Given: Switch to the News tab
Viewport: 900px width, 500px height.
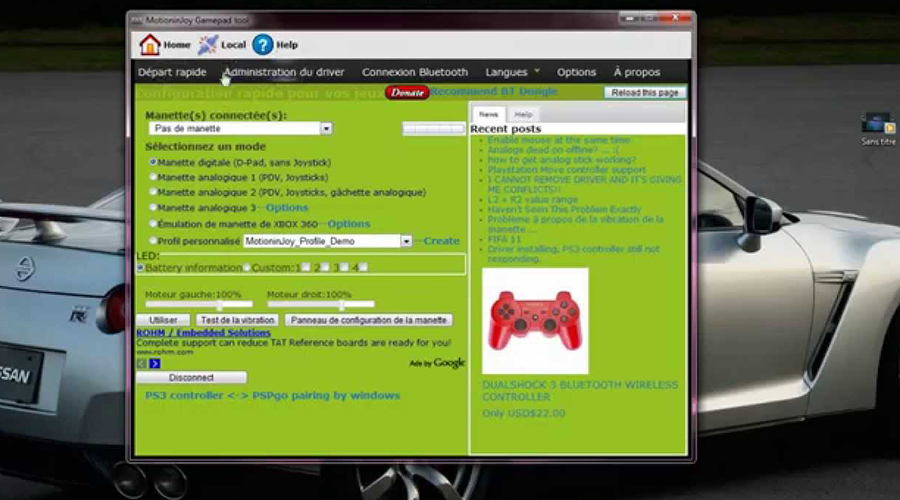Looking at the screenshot, I should pyautogui.click(x=488, y=114).
